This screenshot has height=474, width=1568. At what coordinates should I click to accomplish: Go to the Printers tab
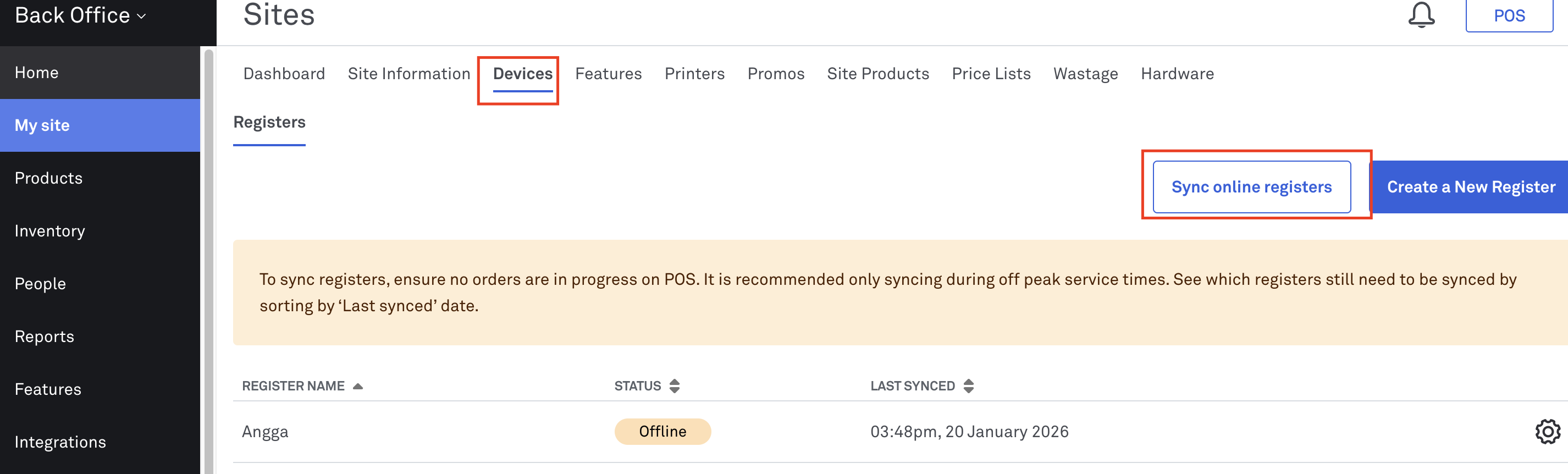[694, 74]
